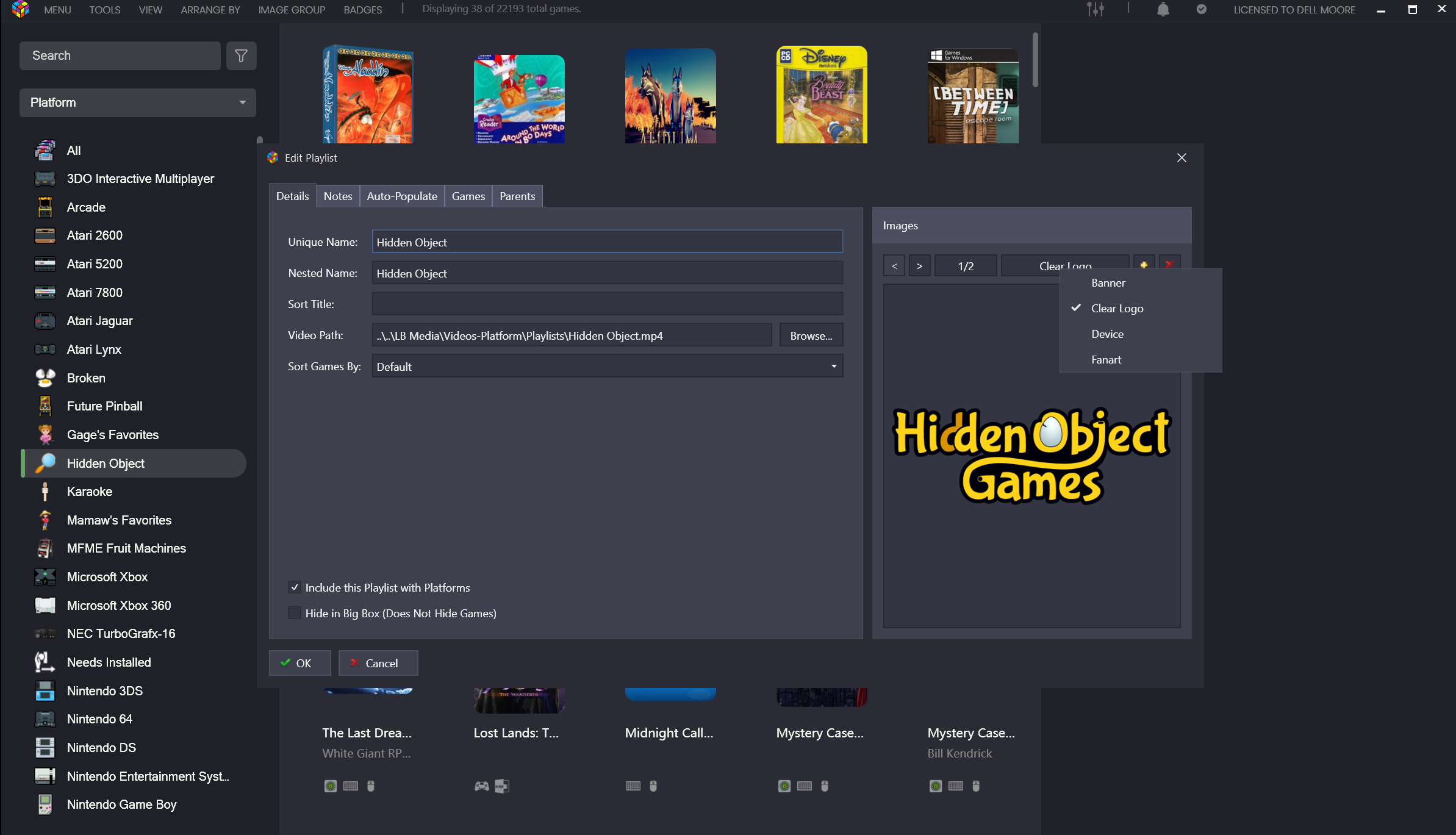Select the Beauty and the Beast cover

pos(822,95)
